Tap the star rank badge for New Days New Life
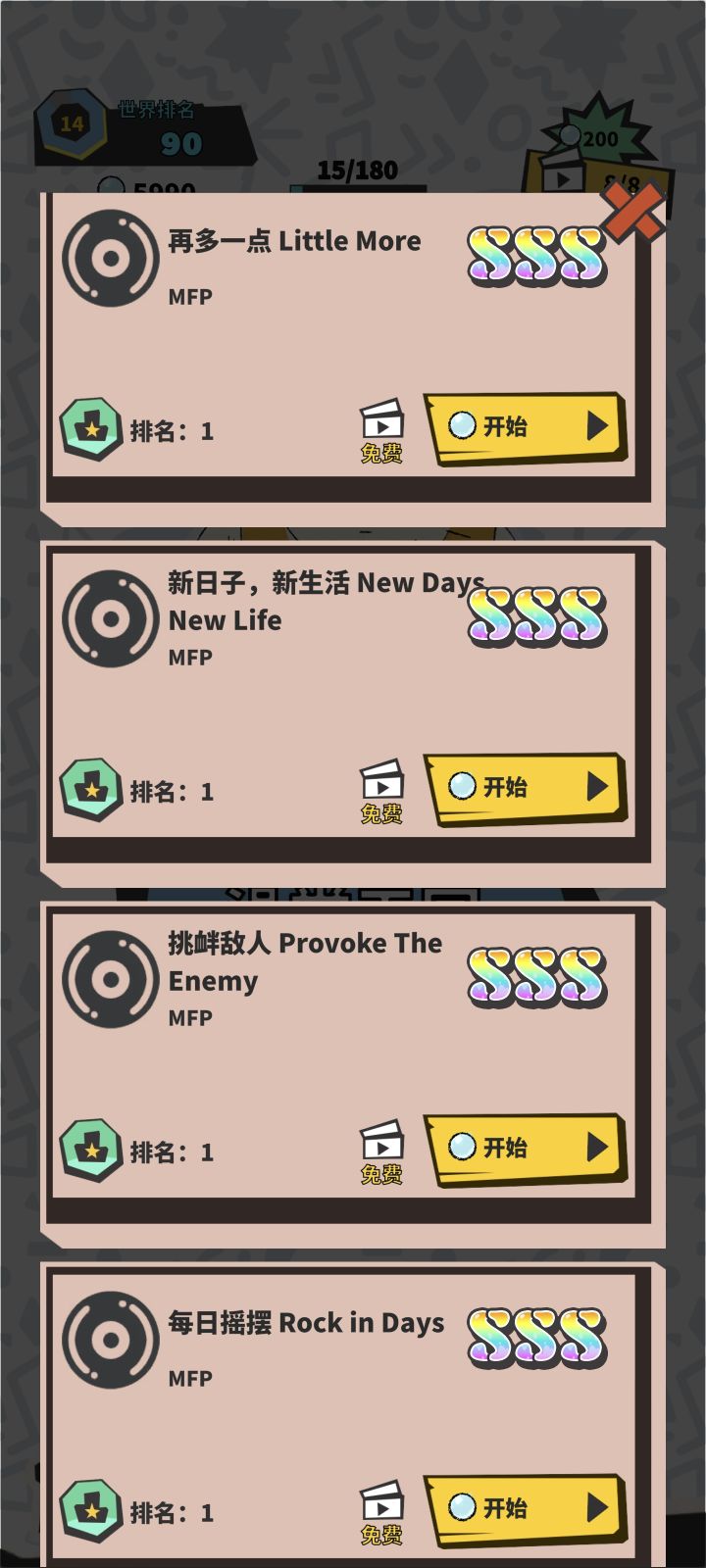 [x=91, y=790]
